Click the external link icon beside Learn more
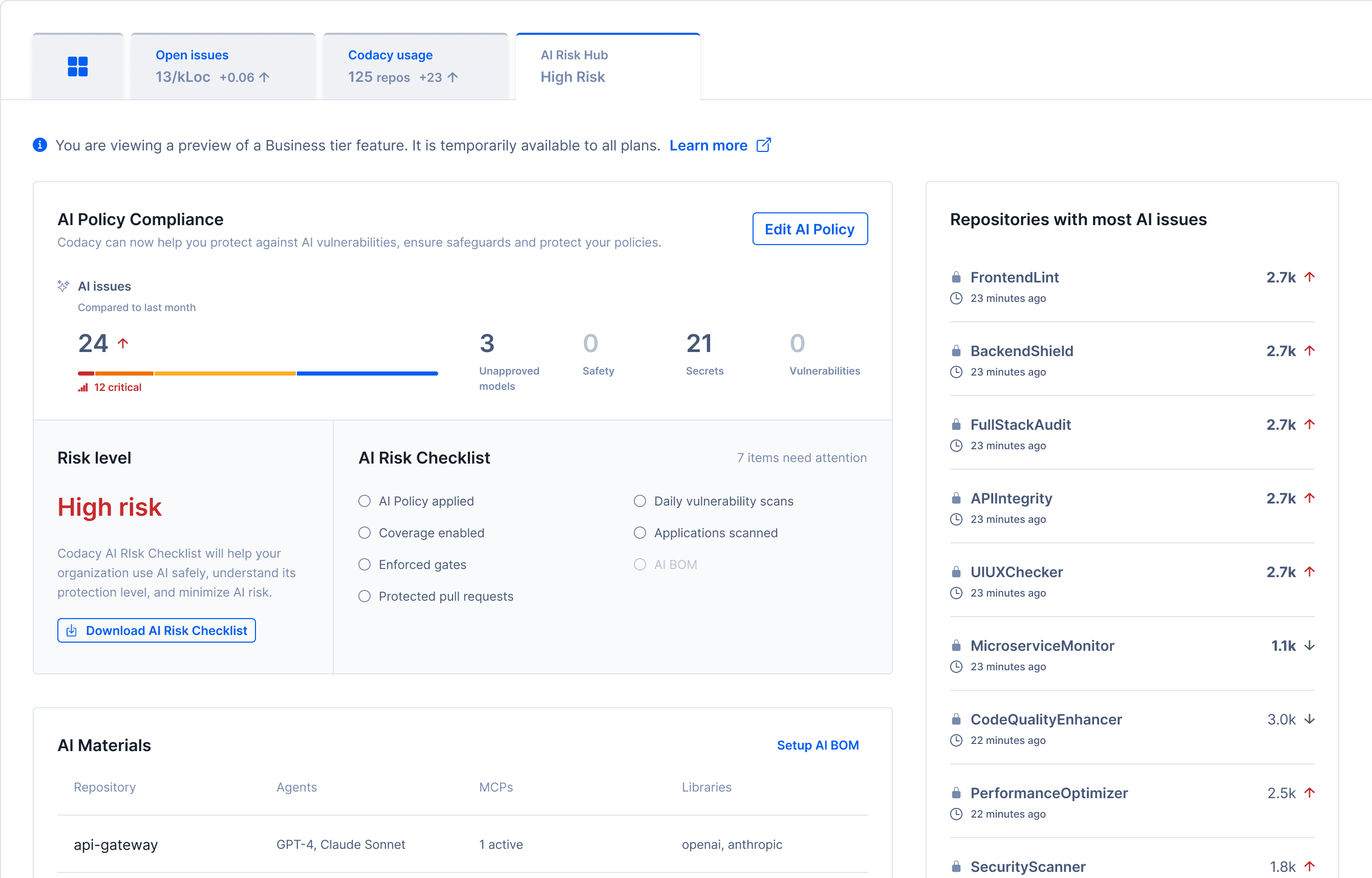Screen dimensions: 1372x878 tap(763, 145)
